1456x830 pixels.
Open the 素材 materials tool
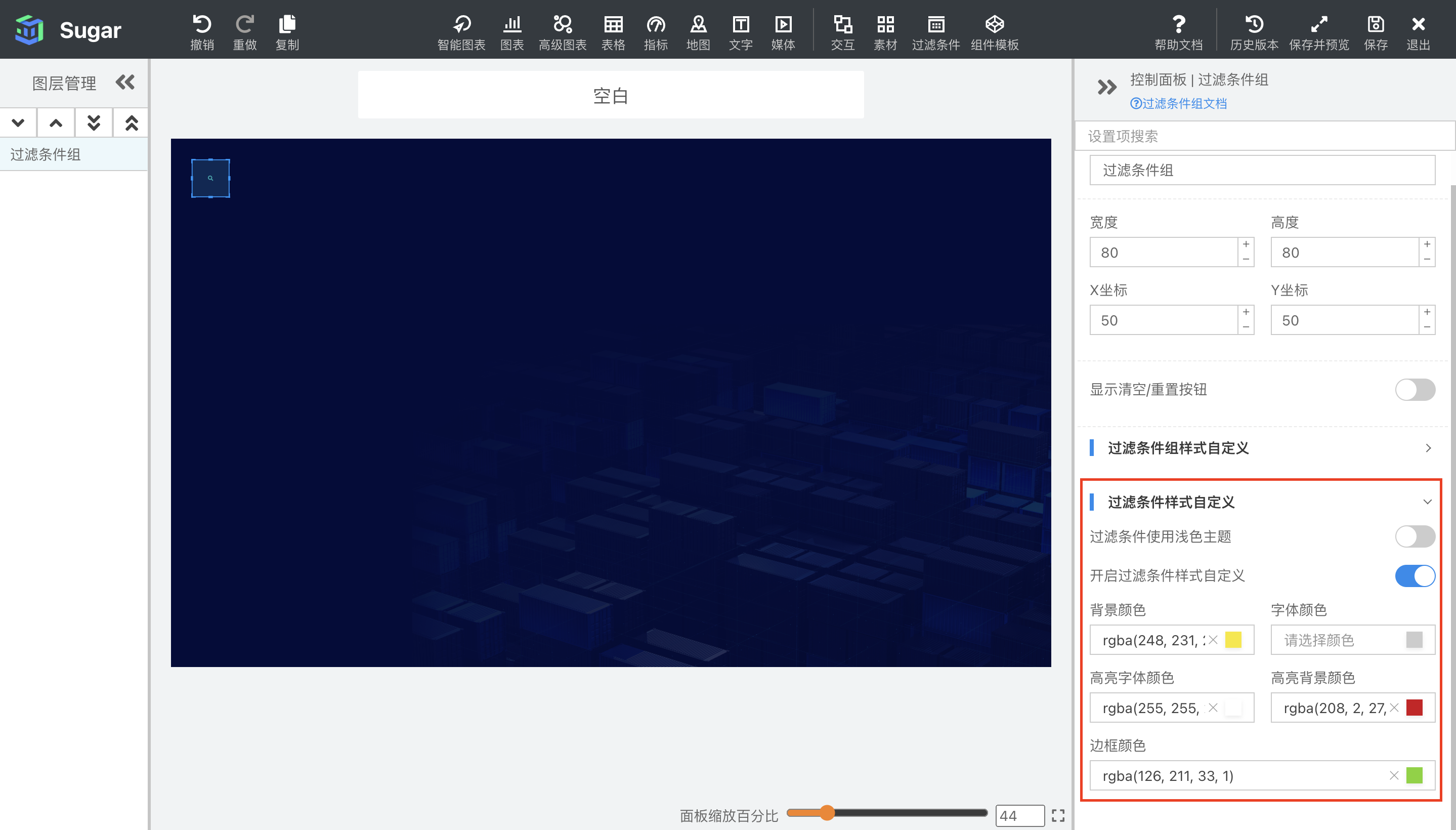[x=885, y=31]
